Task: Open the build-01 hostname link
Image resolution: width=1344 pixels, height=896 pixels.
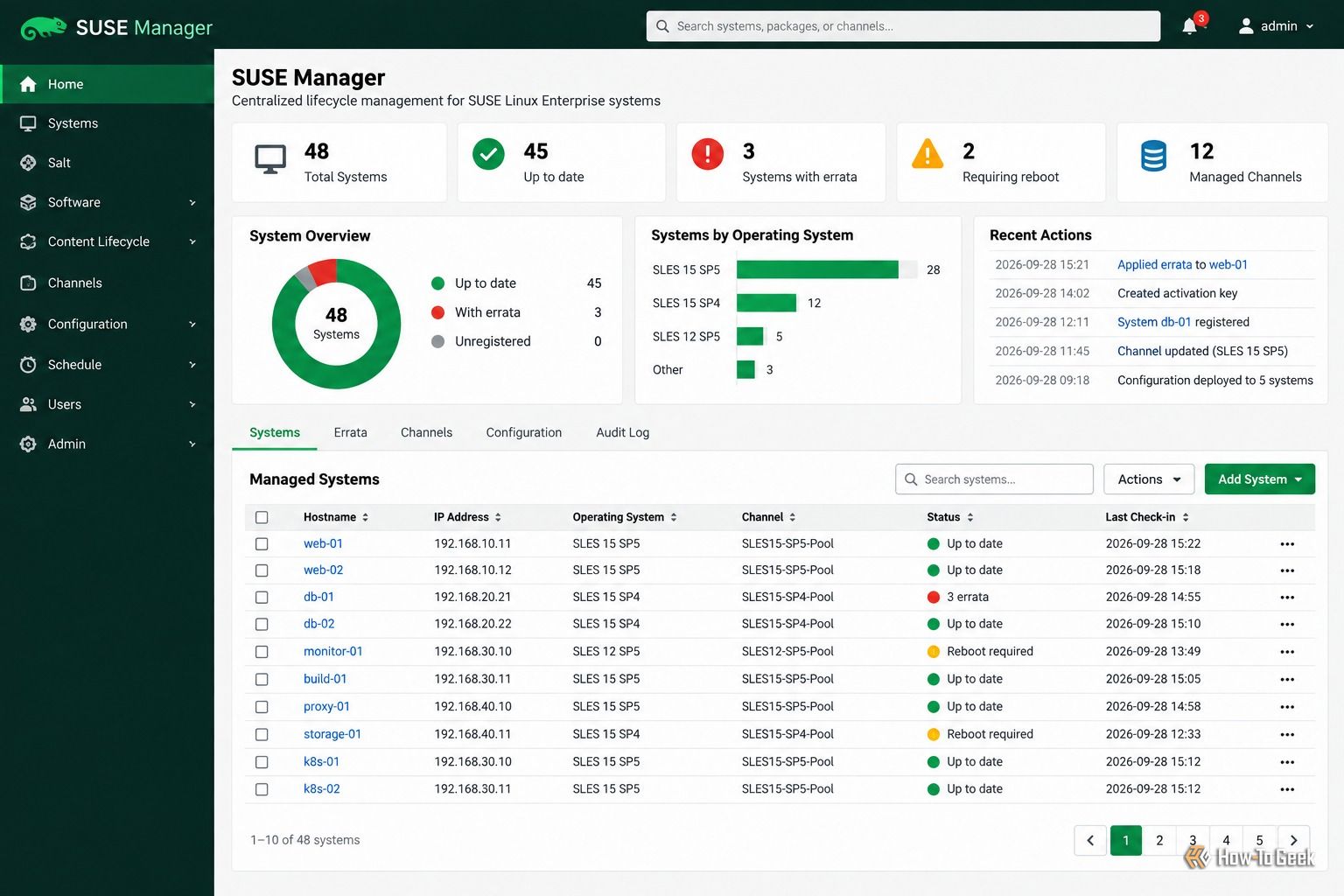Action: (x=325, y=679)
